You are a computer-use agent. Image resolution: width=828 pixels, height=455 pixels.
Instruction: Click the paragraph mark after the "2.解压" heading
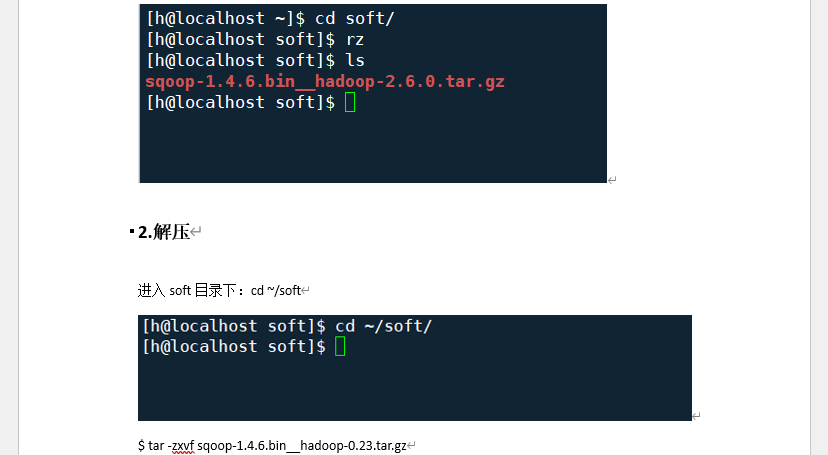coord(197,232)
